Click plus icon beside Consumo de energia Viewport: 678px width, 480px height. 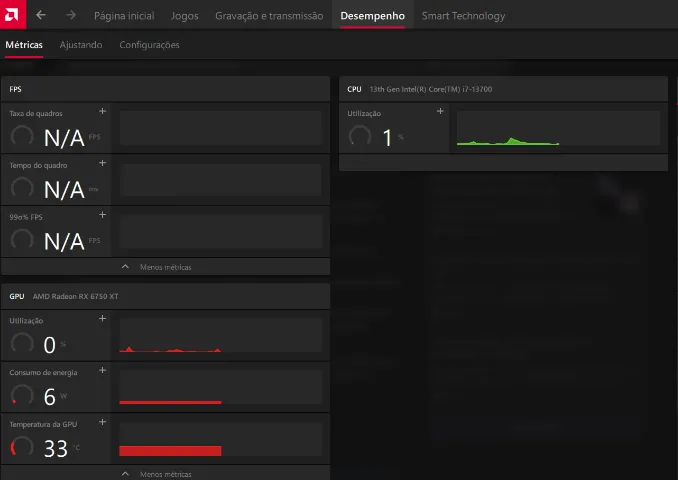tap(102, 370)
